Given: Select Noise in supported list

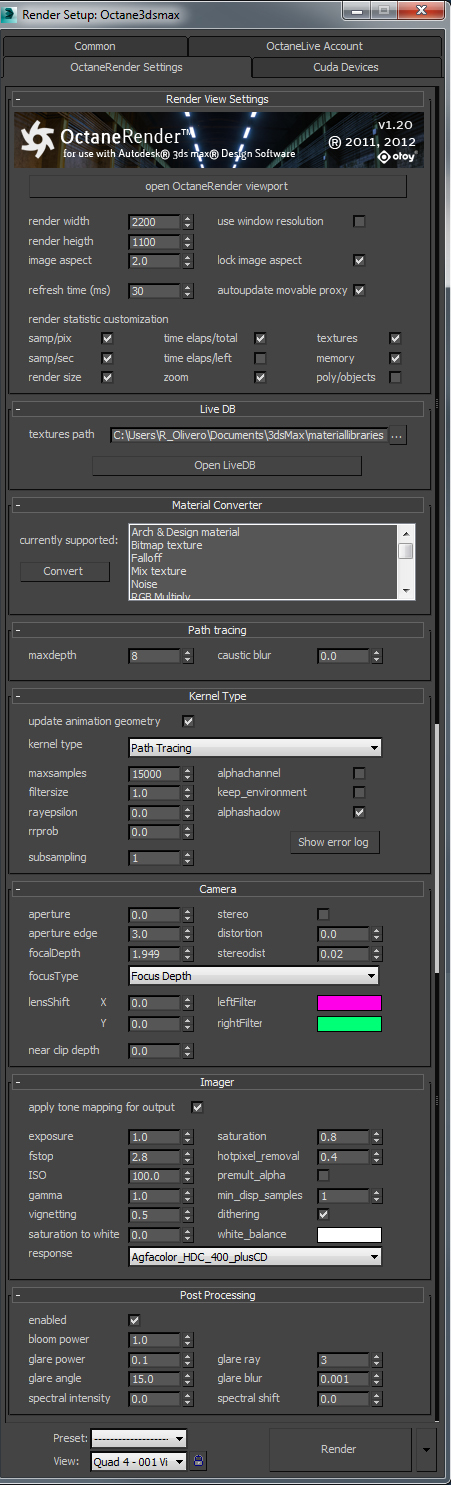Looking at the screenshot, I should tap(144, 584).
